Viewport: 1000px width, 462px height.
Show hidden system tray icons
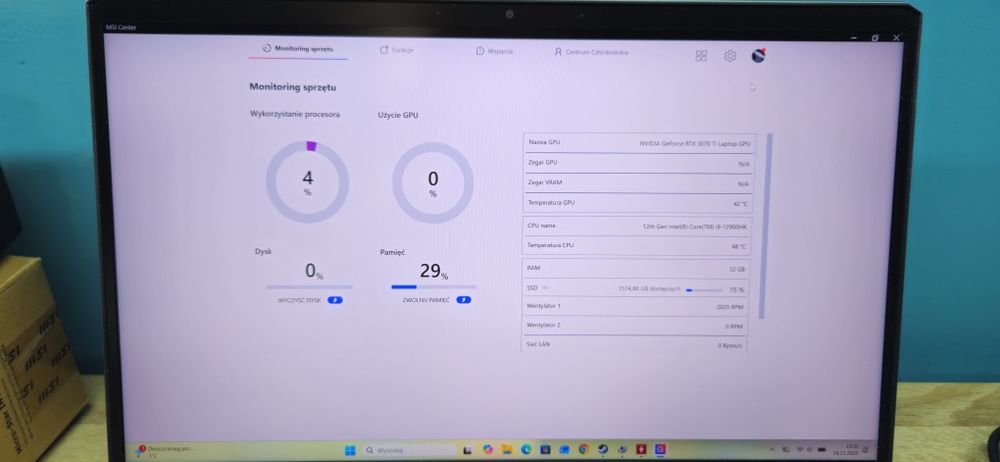pos(773,450)
